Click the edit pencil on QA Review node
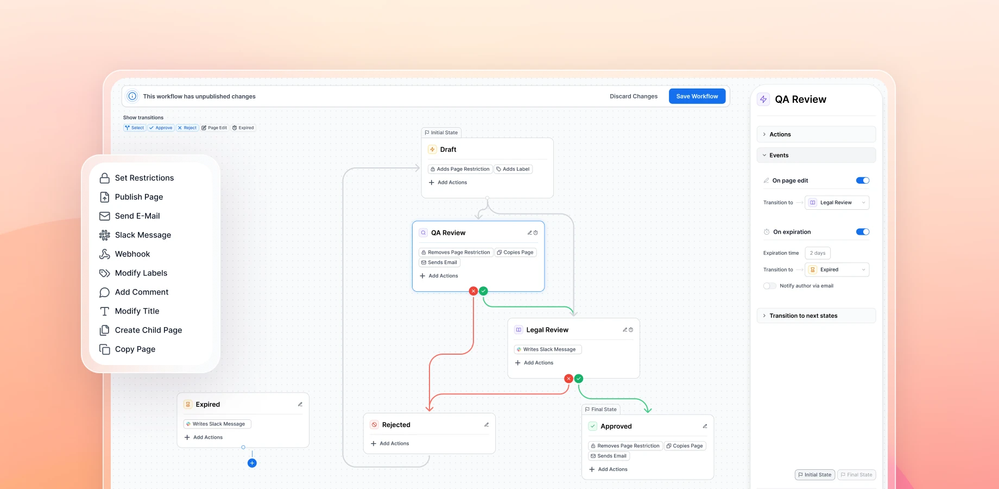 pos(529,233)
